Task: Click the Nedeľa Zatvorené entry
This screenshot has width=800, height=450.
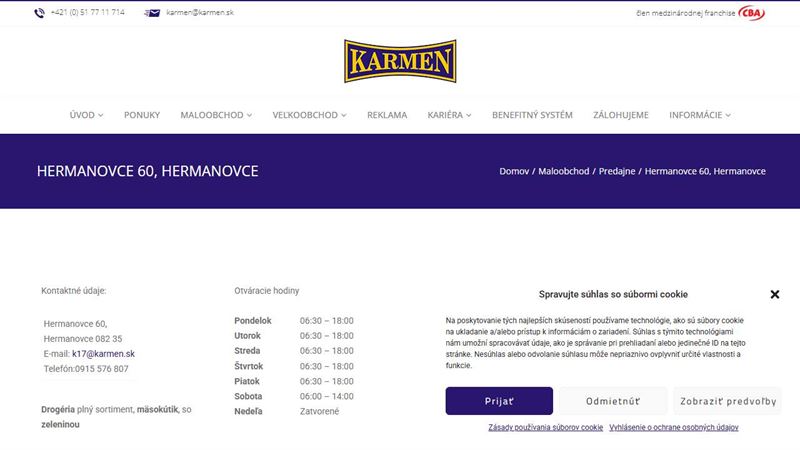Action: (x=287, y=411)
